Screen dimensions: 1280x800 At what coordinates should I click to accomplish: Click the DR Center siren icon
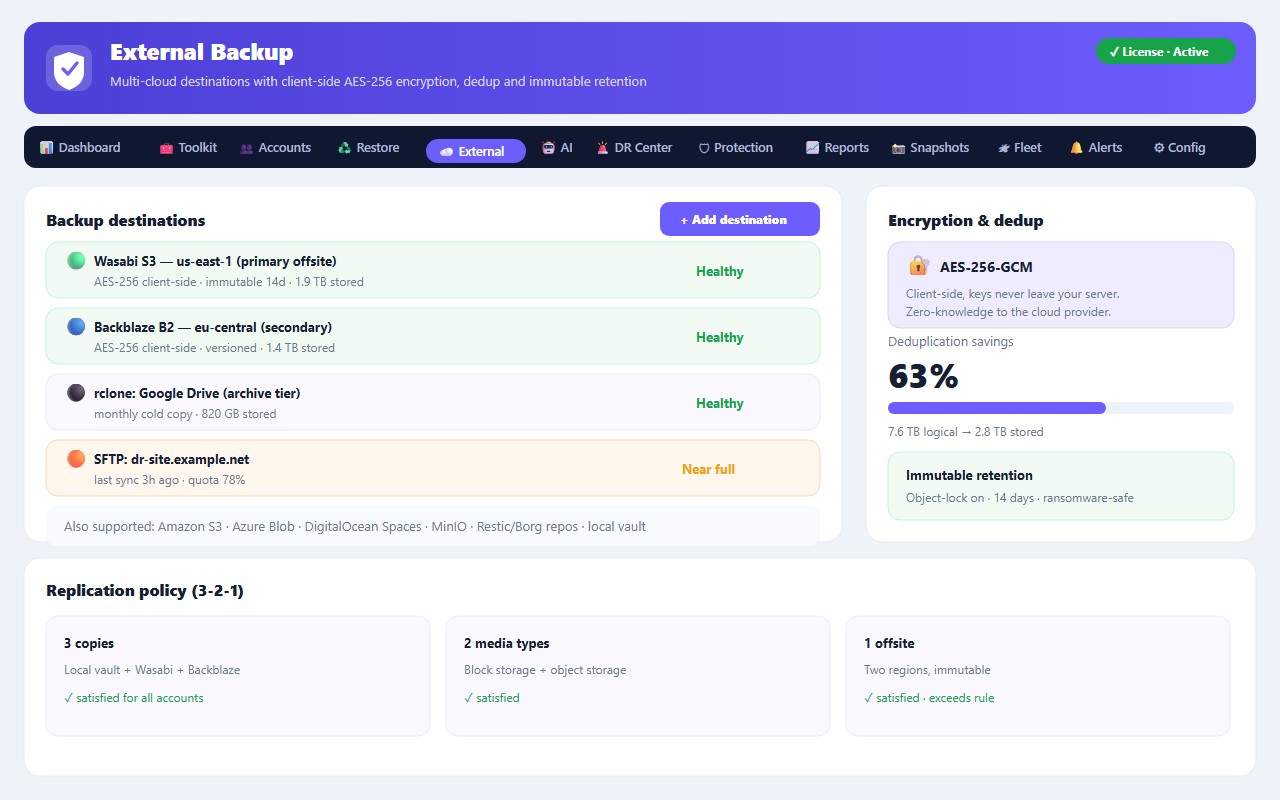[x=603, y=148]
